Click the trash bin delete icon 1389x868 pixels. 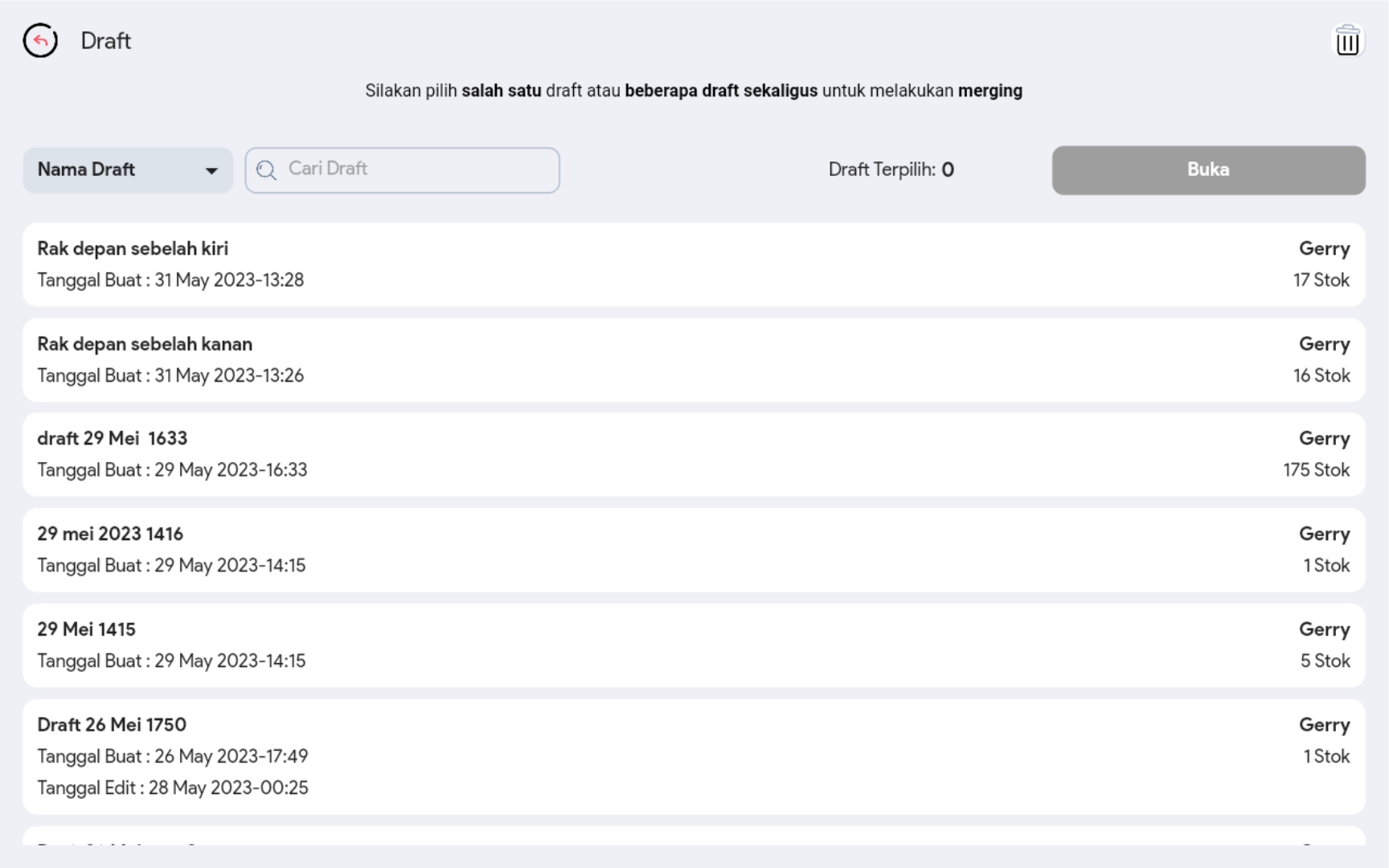click(x=1347, y=40)
